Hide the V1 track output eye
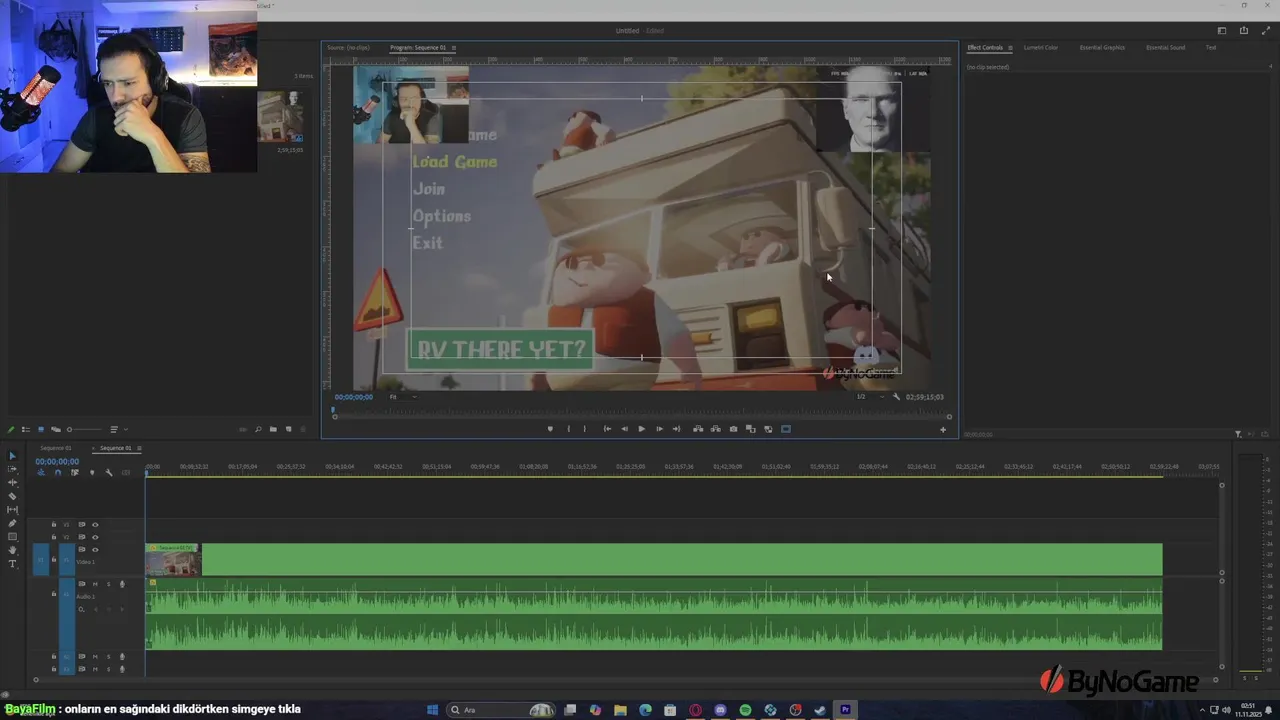1280x720 pixels. [95, 550]
